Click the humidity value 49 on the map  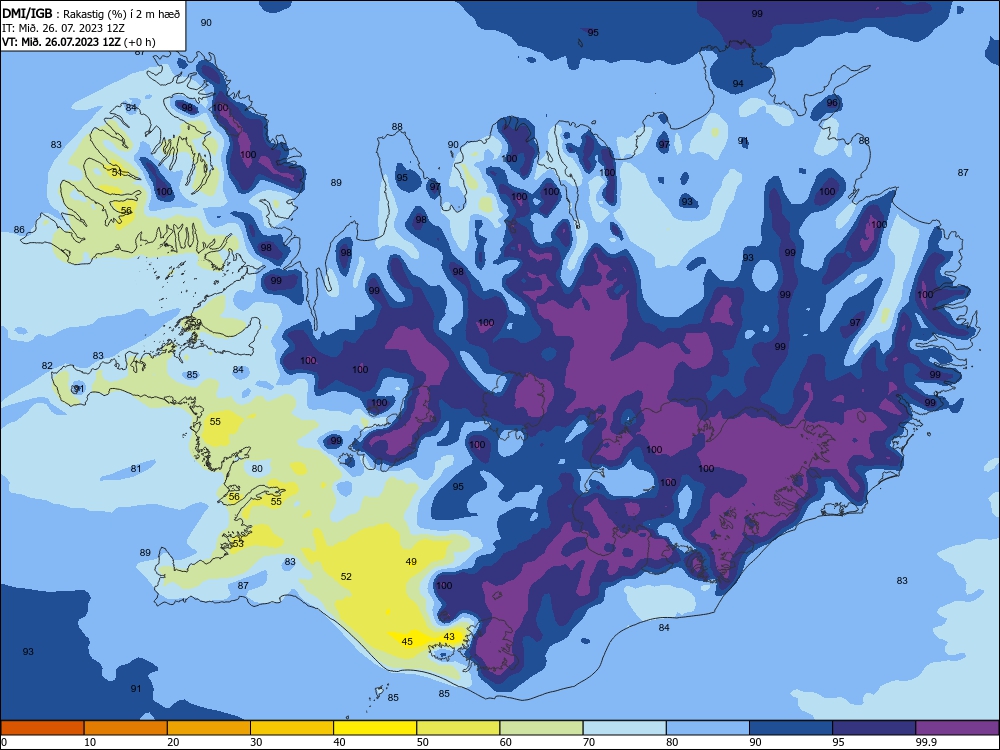tap(411, 562)
